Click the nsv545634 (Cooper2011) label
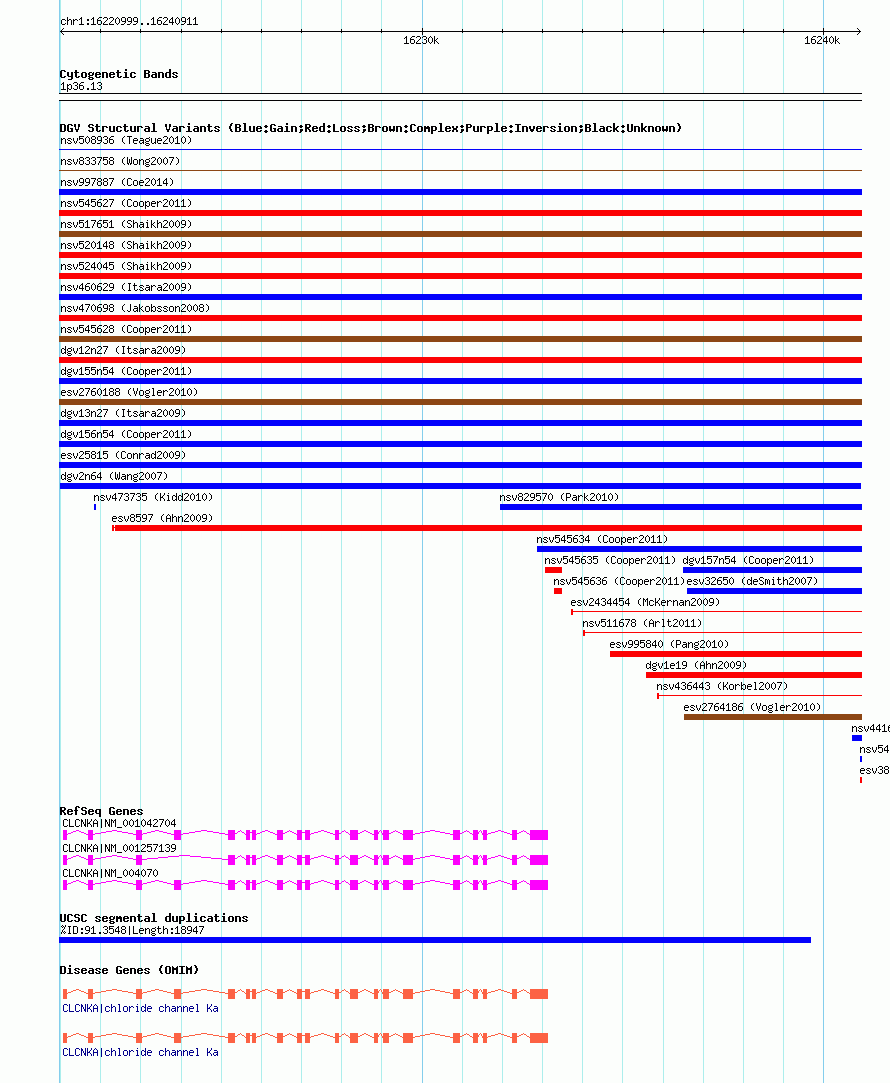This screenshot has height=1083, width=890. (x=602, y=539)
